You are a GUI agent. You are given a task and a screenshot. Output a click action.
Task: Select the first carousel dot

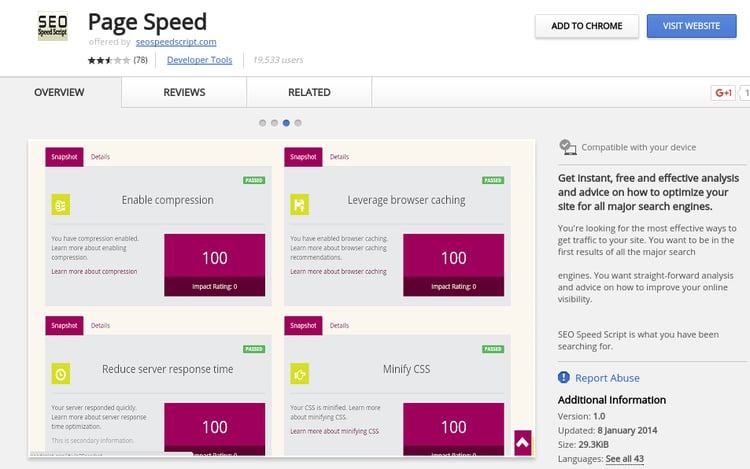click(263, 123)
